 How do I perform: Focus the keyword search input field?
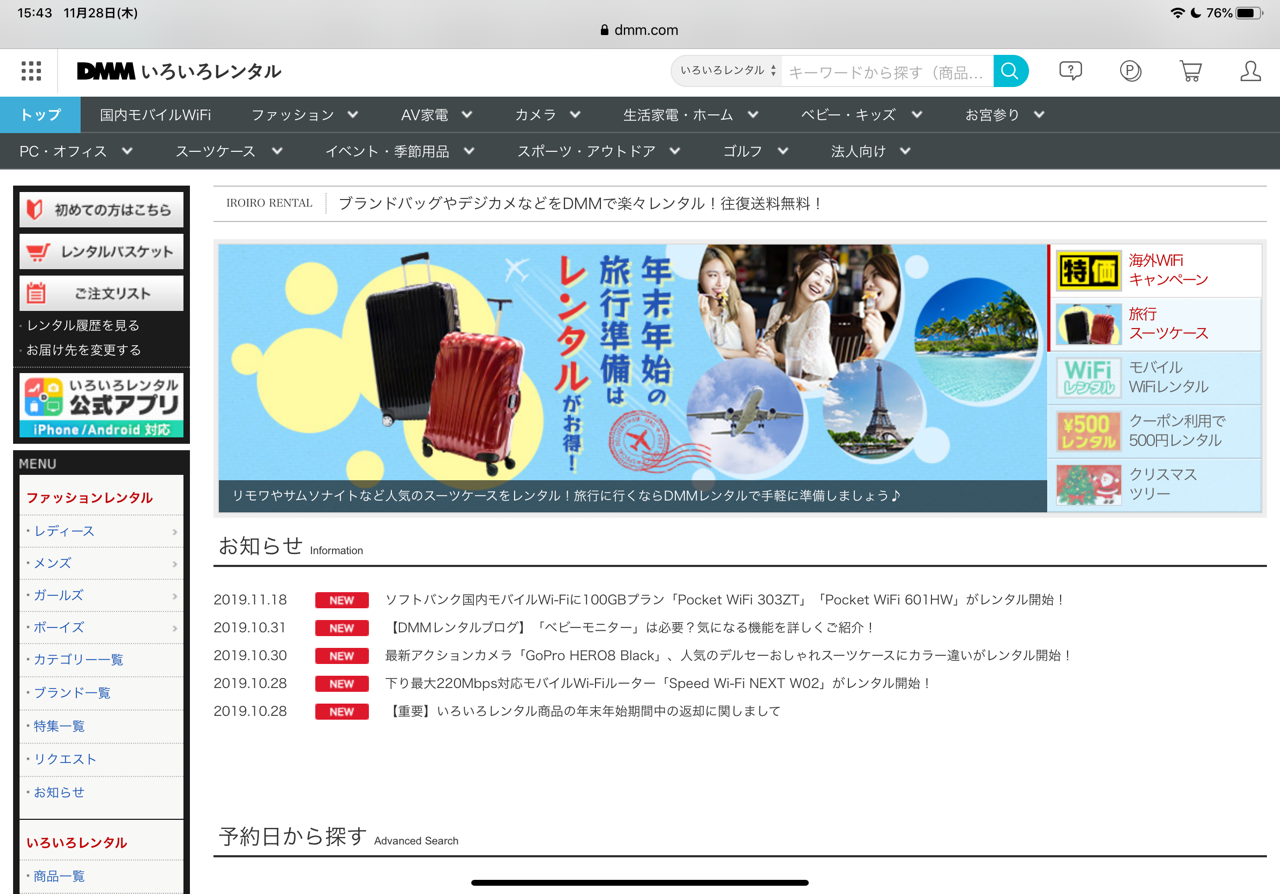(x=886, y=71)
